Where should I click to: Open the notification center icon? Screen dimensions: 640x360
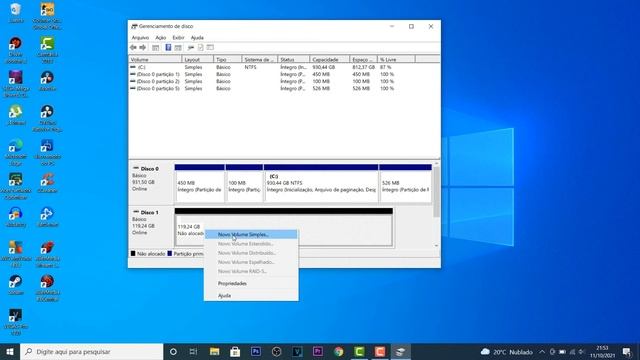point(627,351)
